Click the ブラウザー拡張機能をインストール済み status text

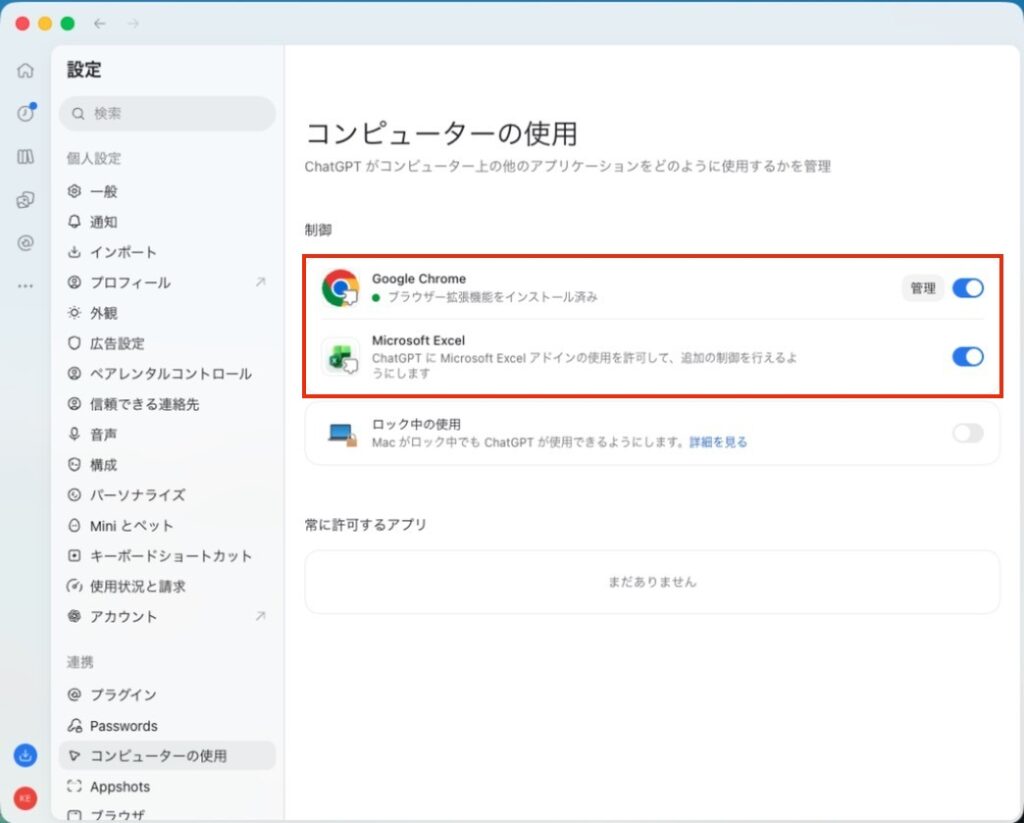coord(492,297)
